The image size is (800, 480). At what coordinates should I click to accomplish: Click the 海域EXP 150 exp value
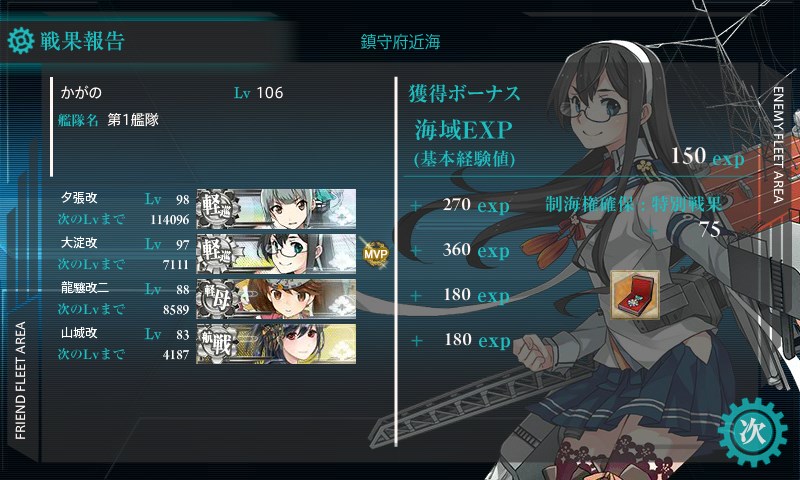[x=707, y=156]
